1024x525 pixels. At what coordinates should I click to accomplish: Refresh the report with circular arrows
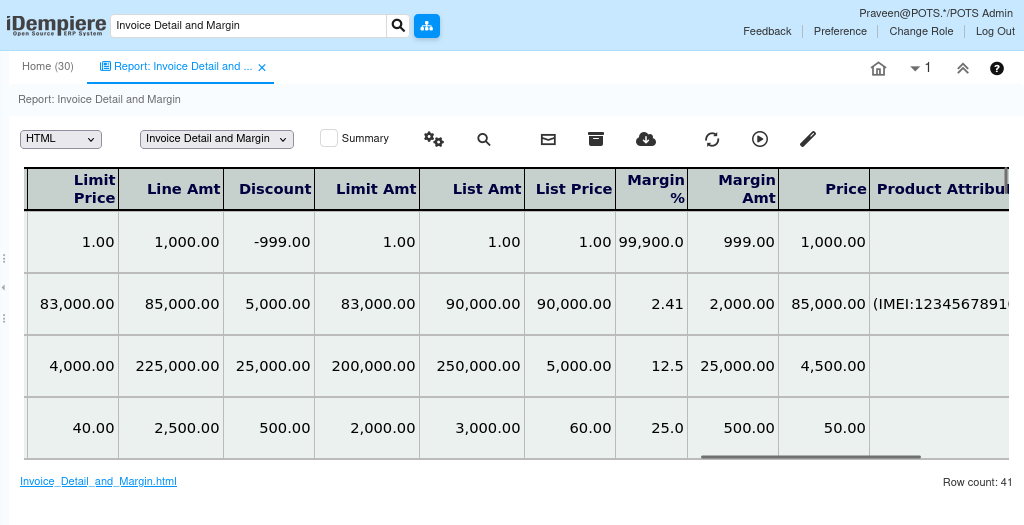click(712, 139)
